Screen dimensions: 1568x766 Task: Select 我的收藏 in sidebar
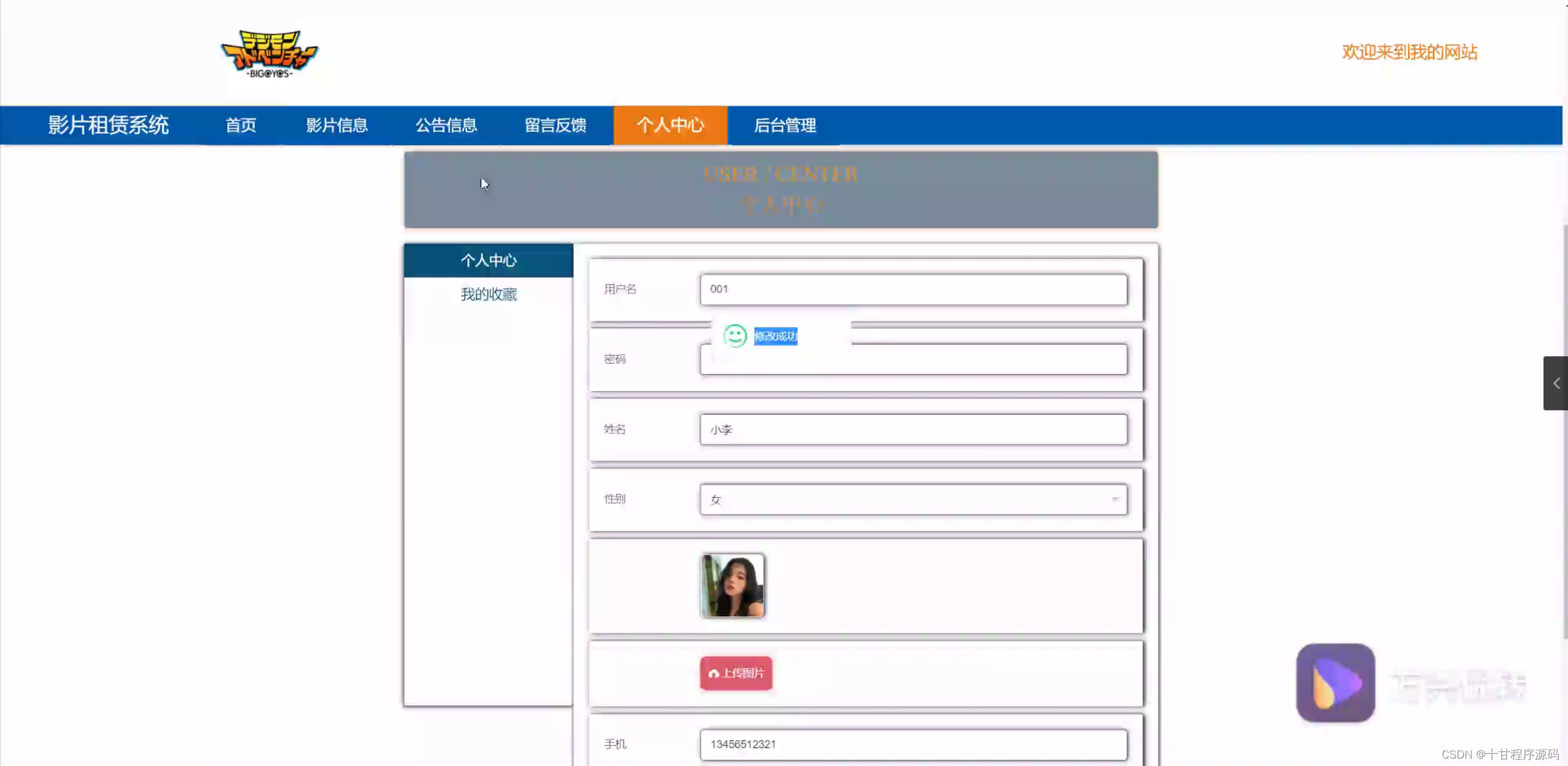(488, 294)
